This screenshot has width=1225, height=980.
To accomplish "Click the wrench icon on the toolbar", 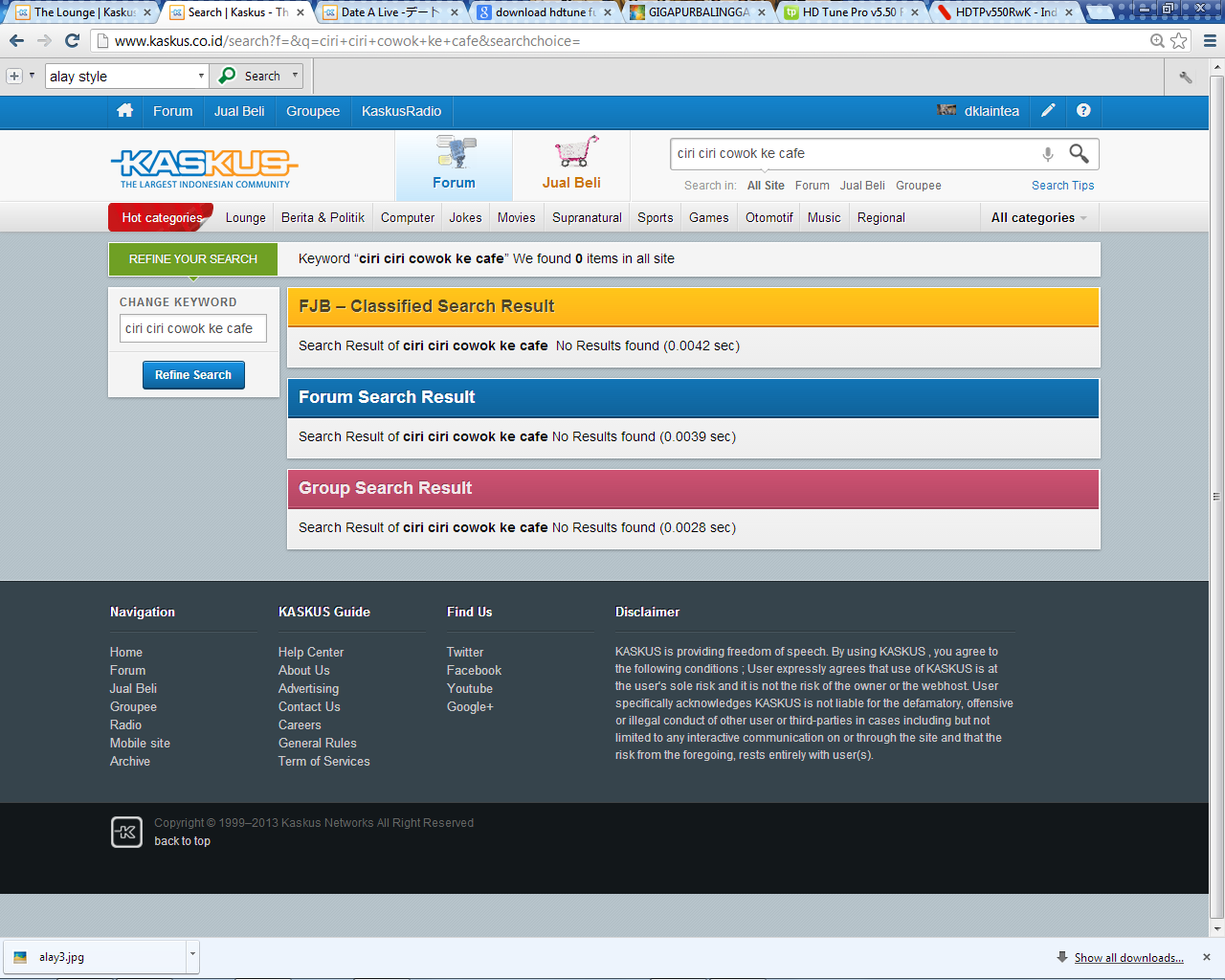I will click(1186, 78).
